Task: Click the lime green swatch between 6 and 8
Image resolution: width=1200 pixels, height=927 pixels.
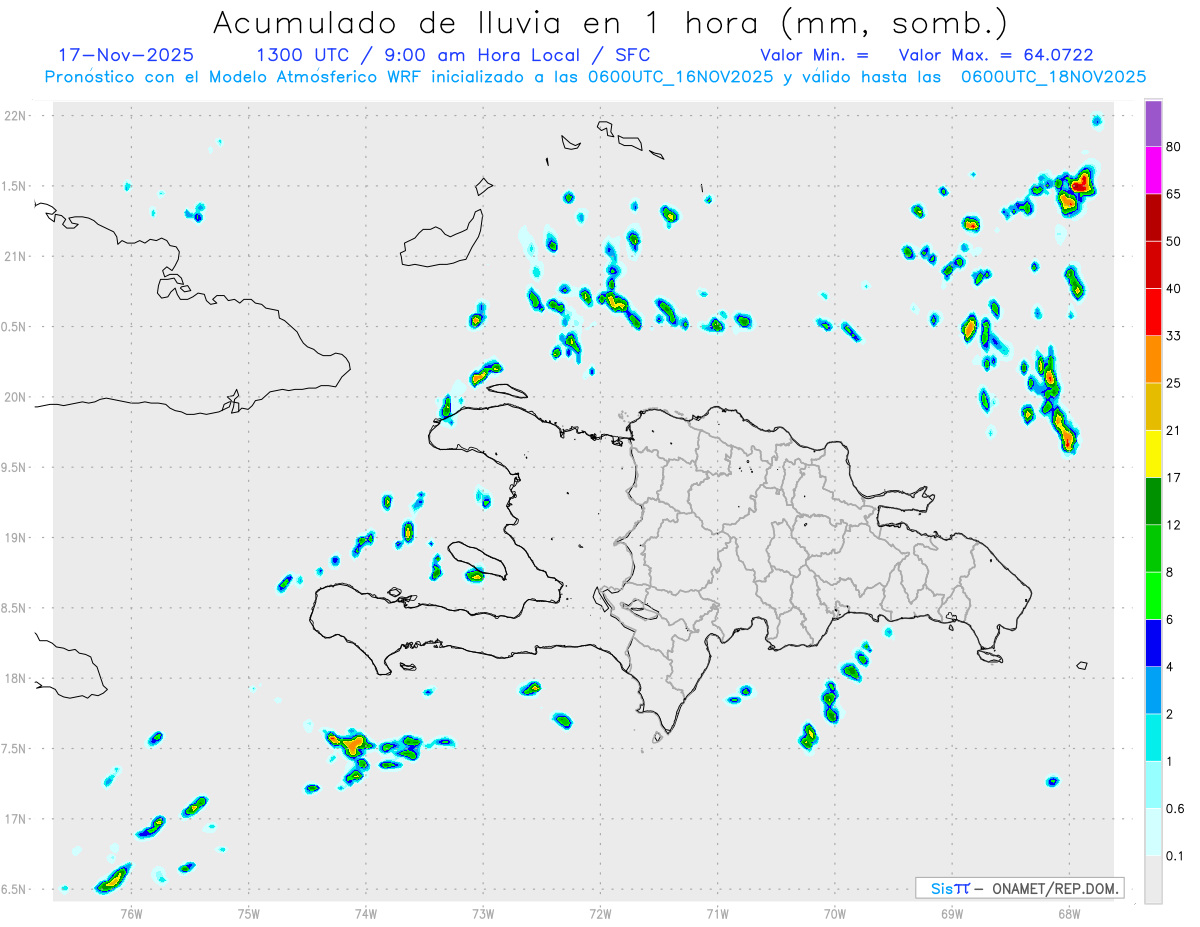Action: point(1153,595)
